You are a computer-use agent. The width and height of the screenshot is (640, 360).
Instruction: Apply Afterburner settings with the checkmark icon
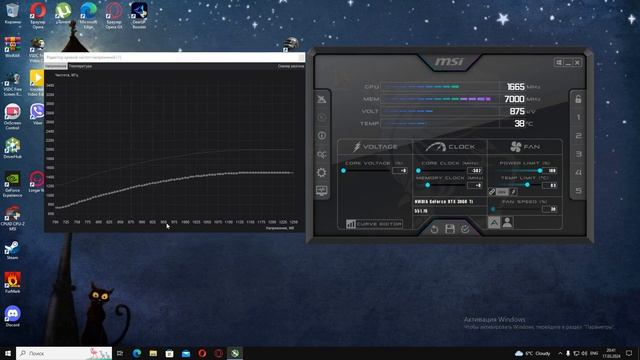click(465, 229)
